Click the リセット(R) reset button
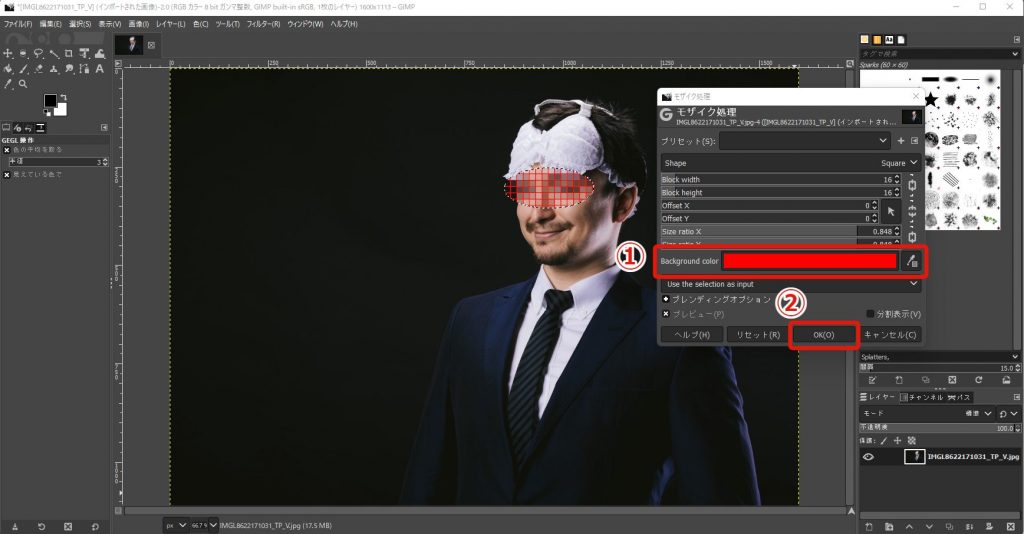Image resolution: width=1024 pixels, height=534 pixels. click(x=754, y=334)
